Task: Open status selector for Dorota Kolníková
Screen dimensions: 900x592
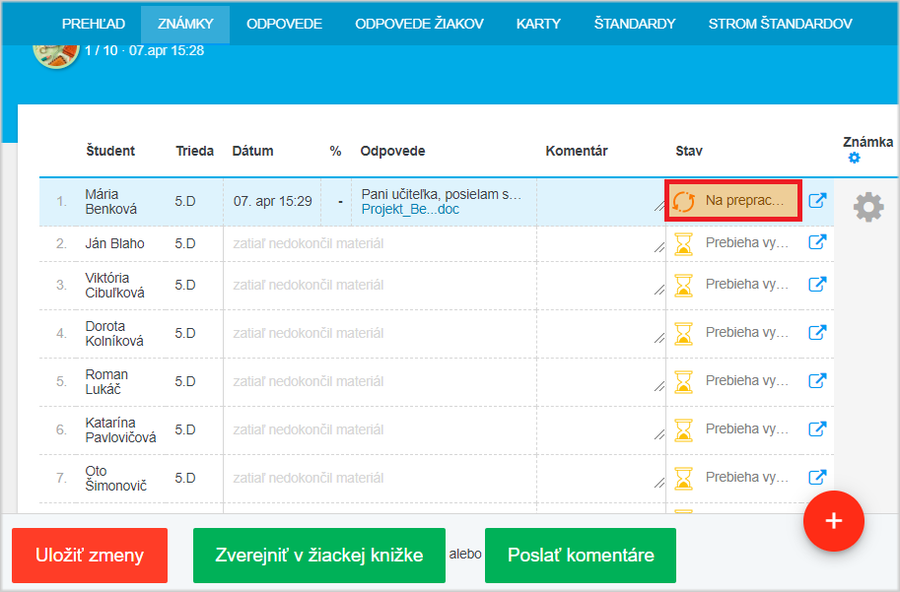Action: 733,333
